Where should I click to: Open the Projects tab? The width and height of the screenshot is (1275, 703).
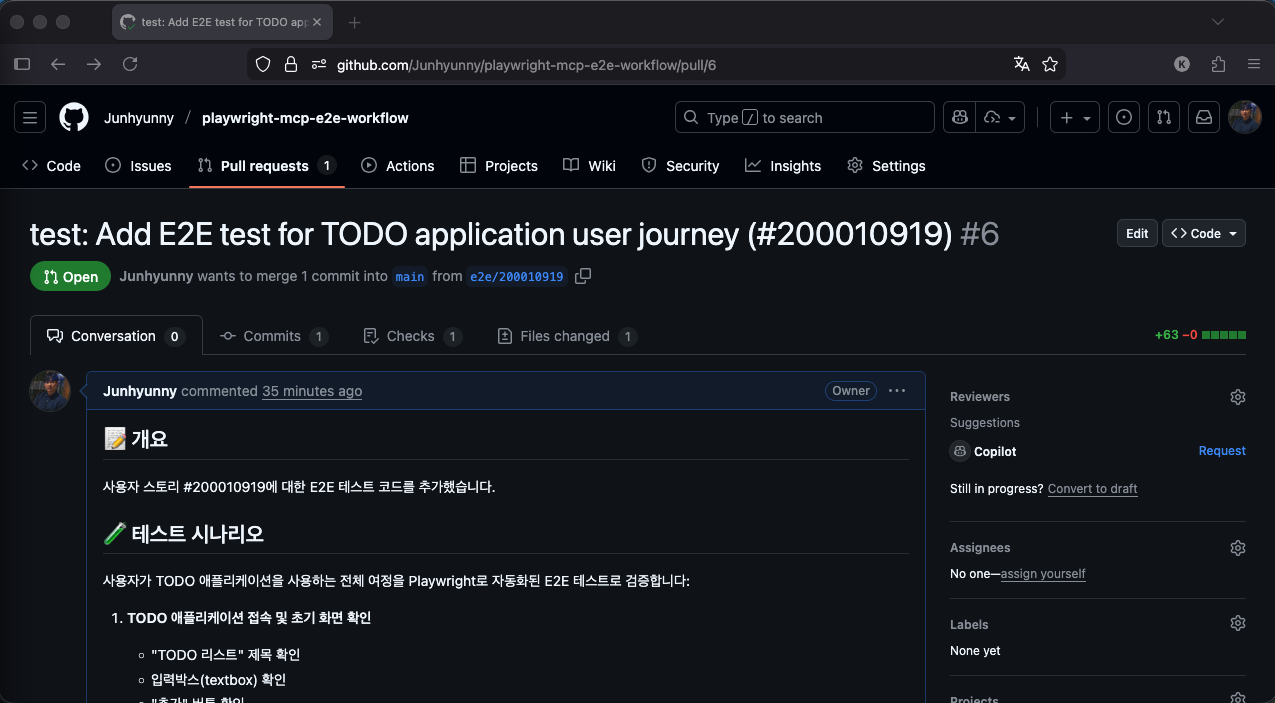(x=499, y=166)
